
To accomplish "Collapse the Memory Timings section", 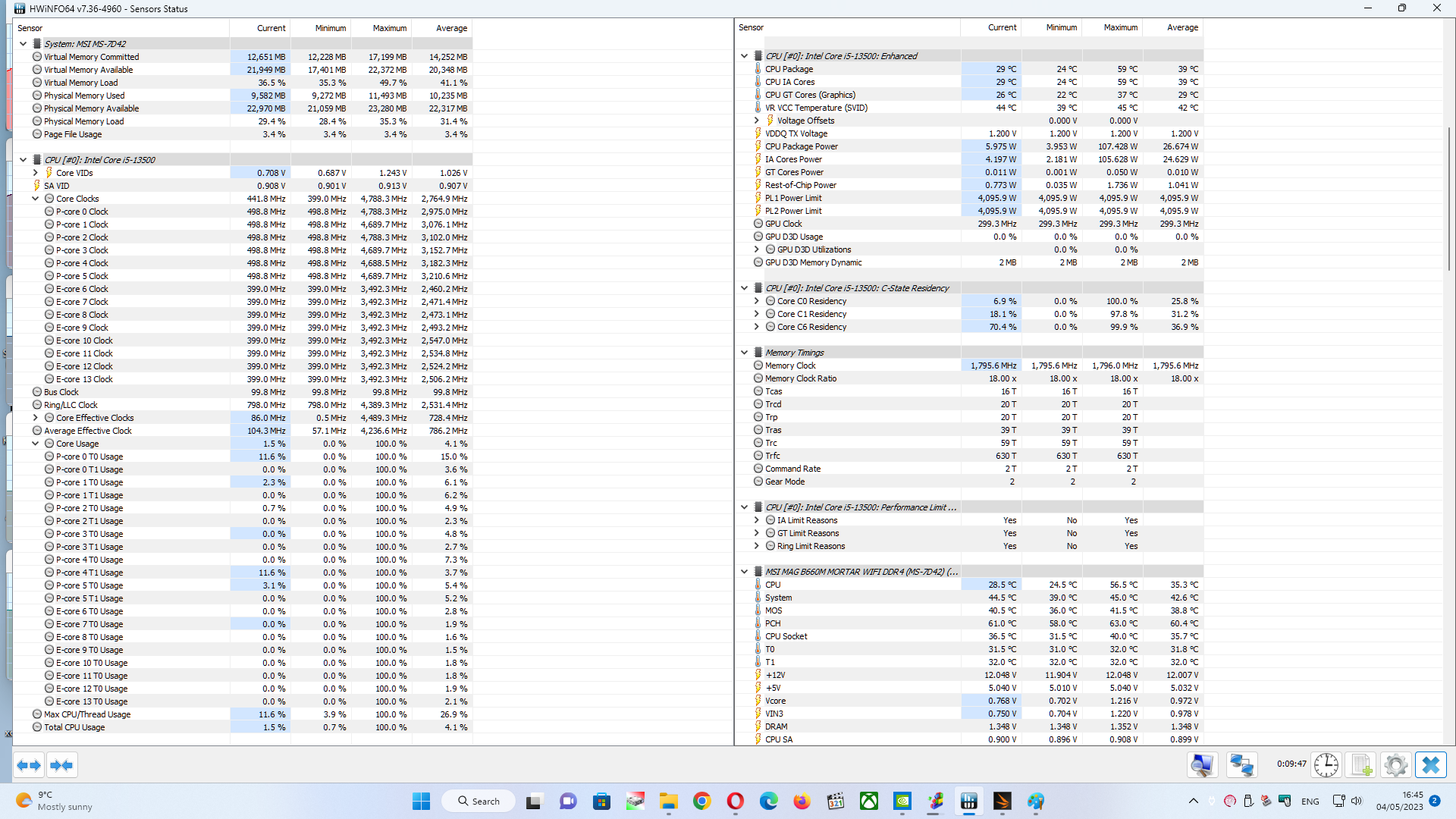I will [x=745, y=353].
